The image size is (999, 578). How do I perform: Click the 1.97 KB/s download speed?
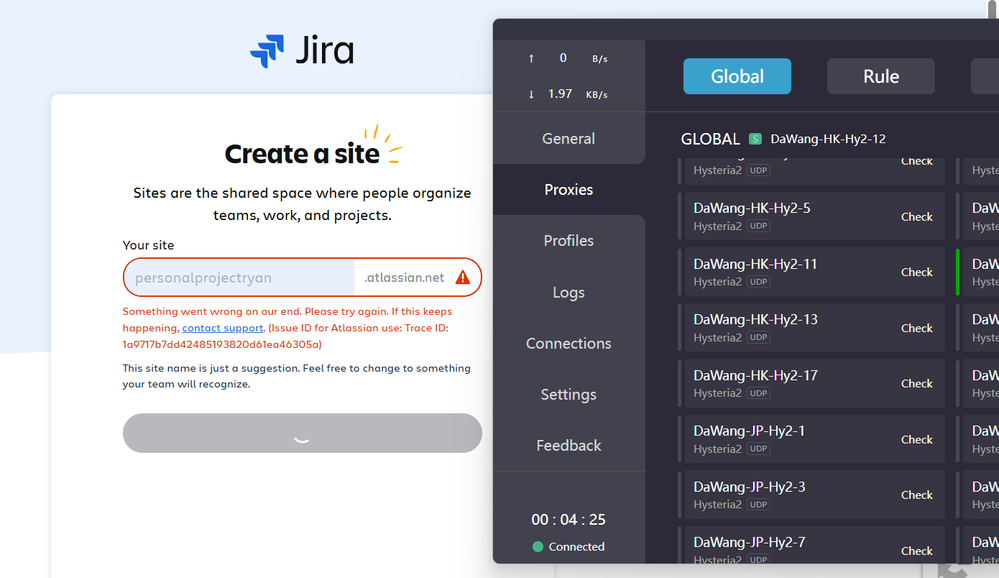tap(577, 94)
